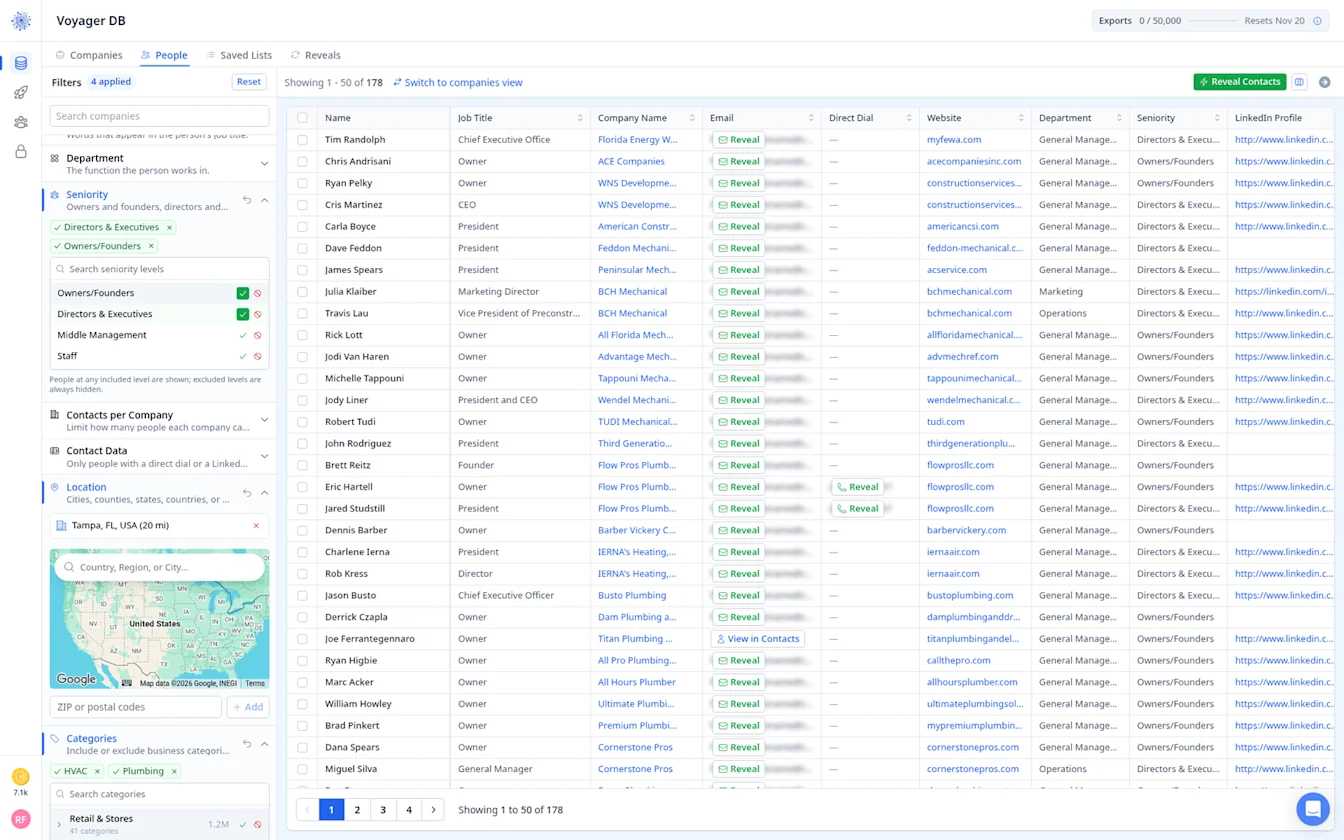Go to the Reveals tab
Viewport: 1344px width, 840px height.
315,55
